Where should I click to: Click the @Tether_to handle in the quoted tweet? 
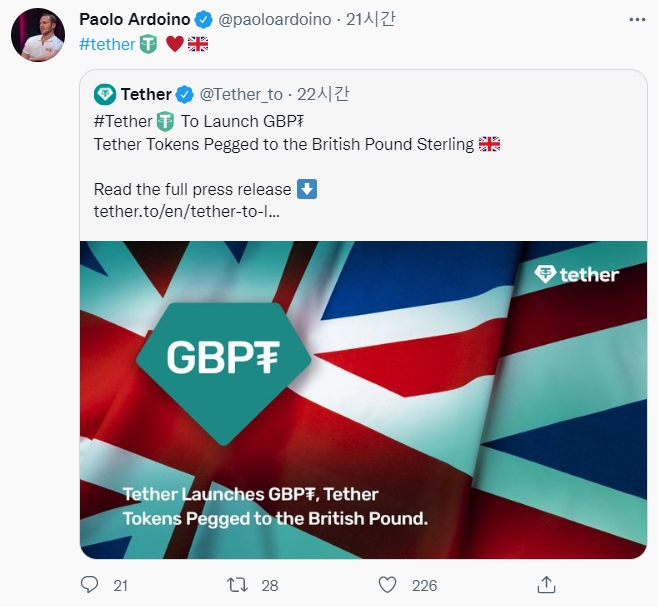[x=242, y=95]
